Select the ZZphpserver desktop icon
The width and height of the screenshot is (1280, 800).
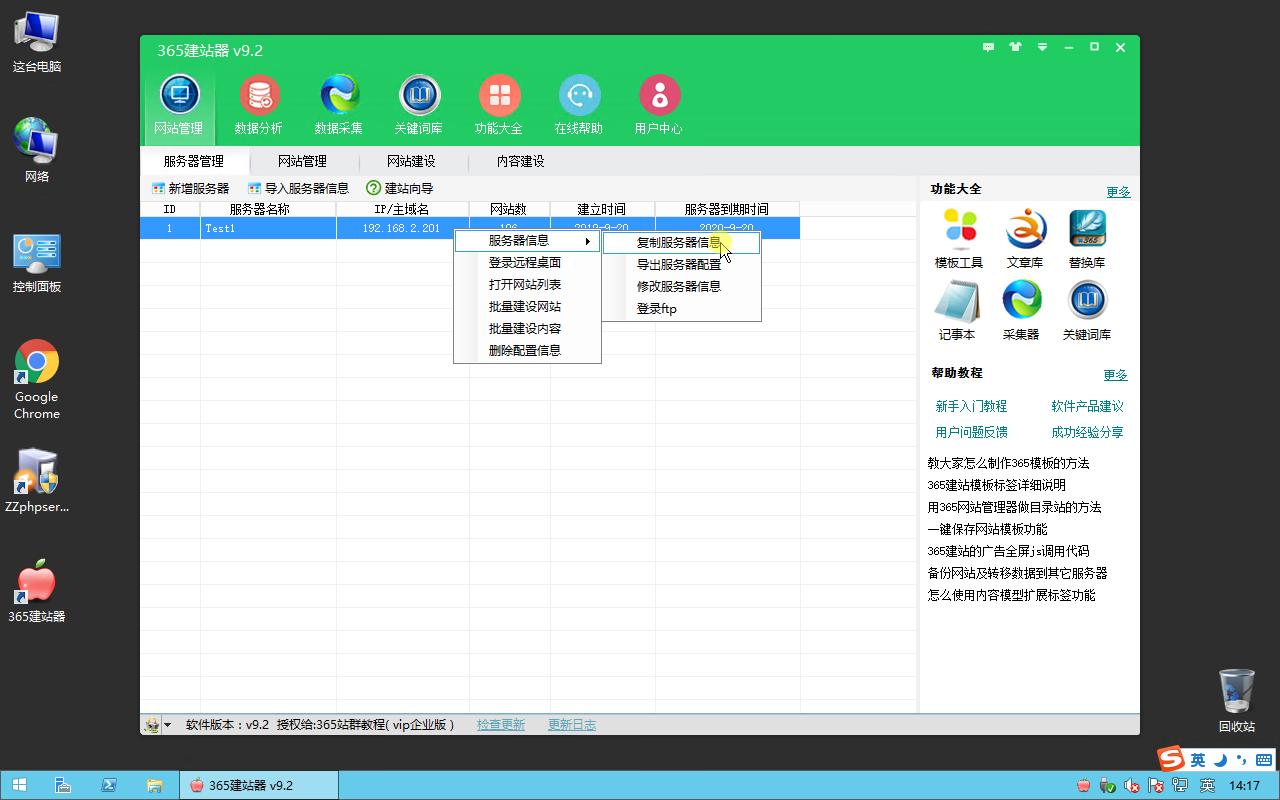coord(37,481)
